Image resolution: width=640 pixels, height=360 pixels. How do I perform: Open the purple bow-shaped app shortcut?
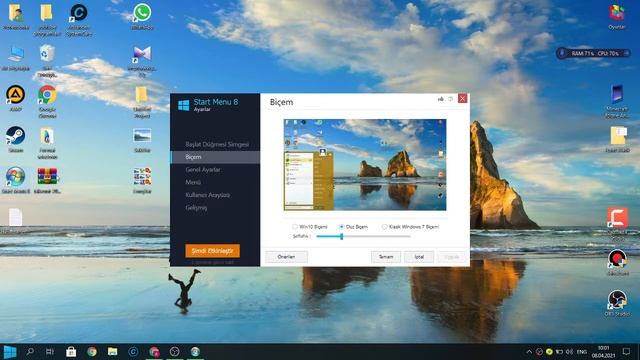[x=142, y=60]
